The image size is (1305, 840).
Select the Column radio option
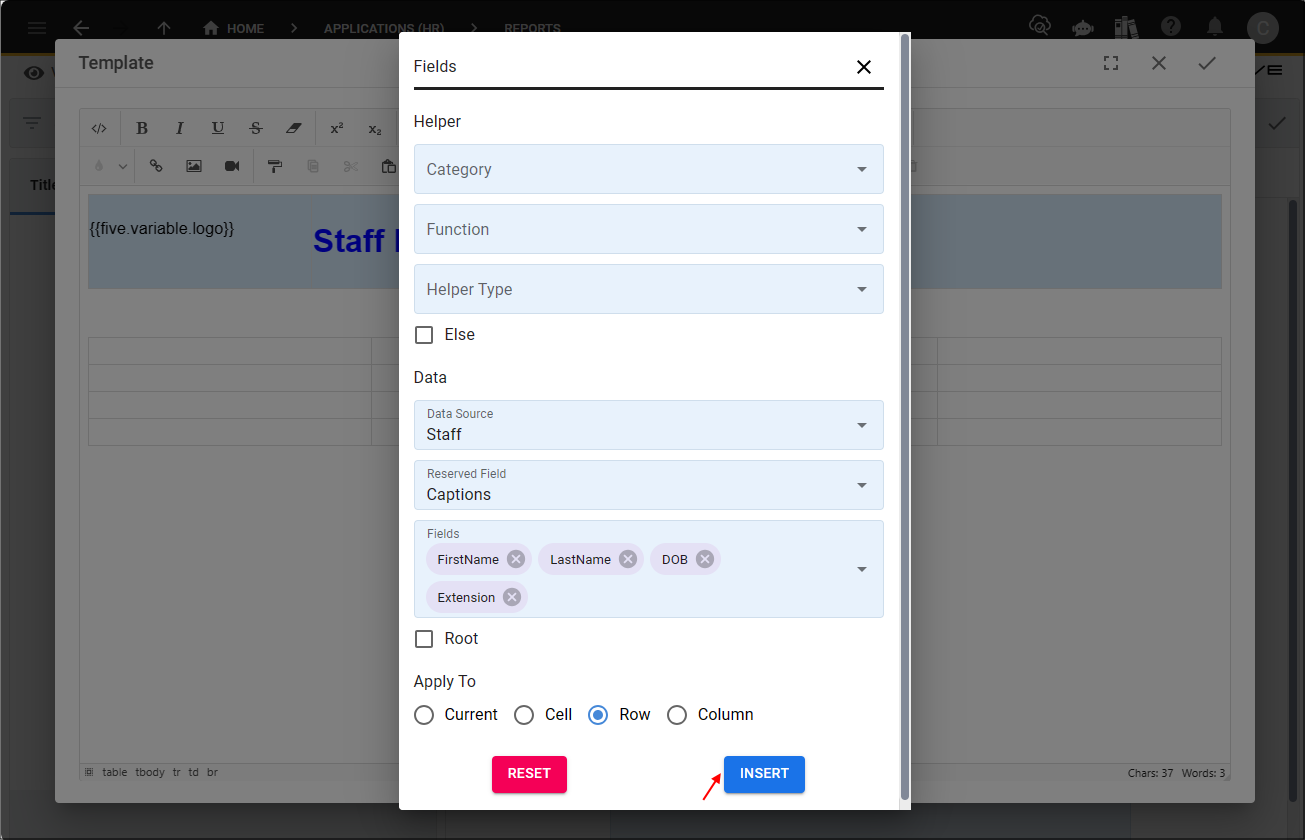(x=677, y=715)
